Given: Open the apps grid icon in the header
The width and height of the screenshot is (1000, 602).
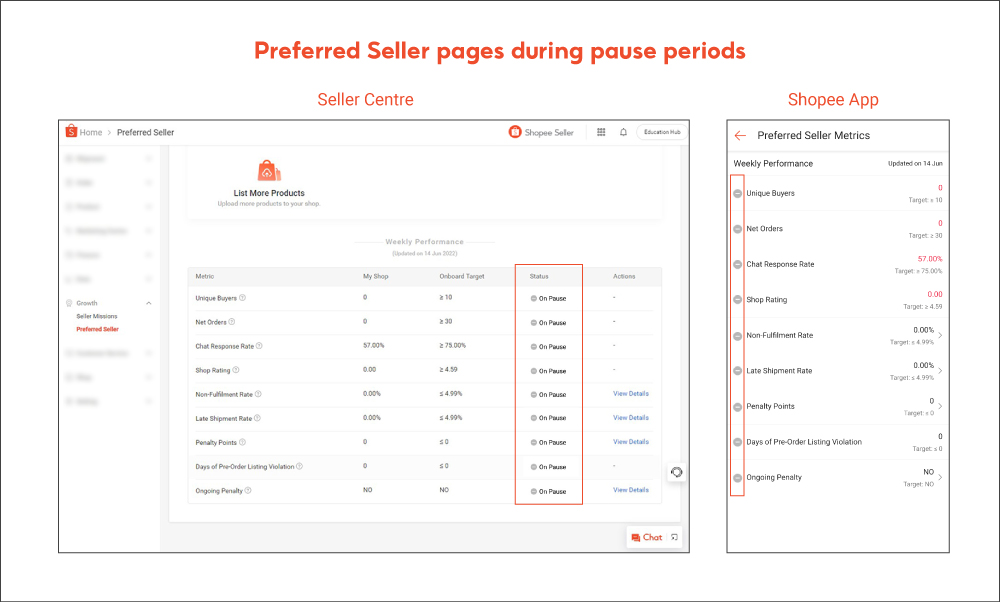Looking at the screenshot, I should pyautogui.click(x=600, y=131).
